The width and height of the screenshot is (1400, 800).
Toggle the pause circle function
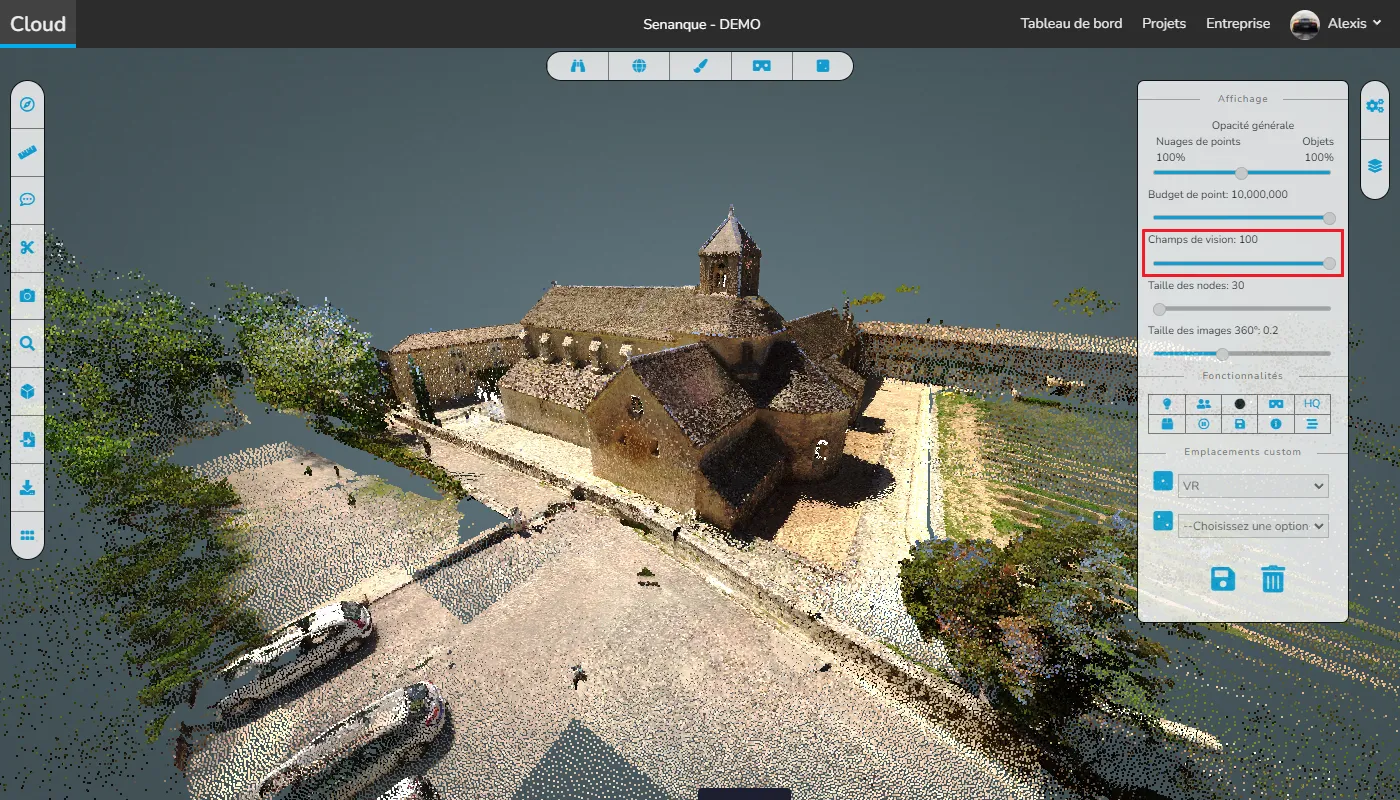pyautogui.click(x=1203, y=424)
